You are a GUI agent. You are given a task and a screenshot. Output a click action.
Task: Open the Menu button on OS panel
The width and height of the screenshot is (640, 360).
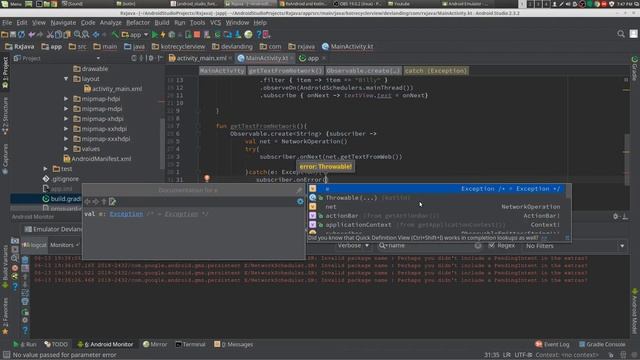coord(11,4)
